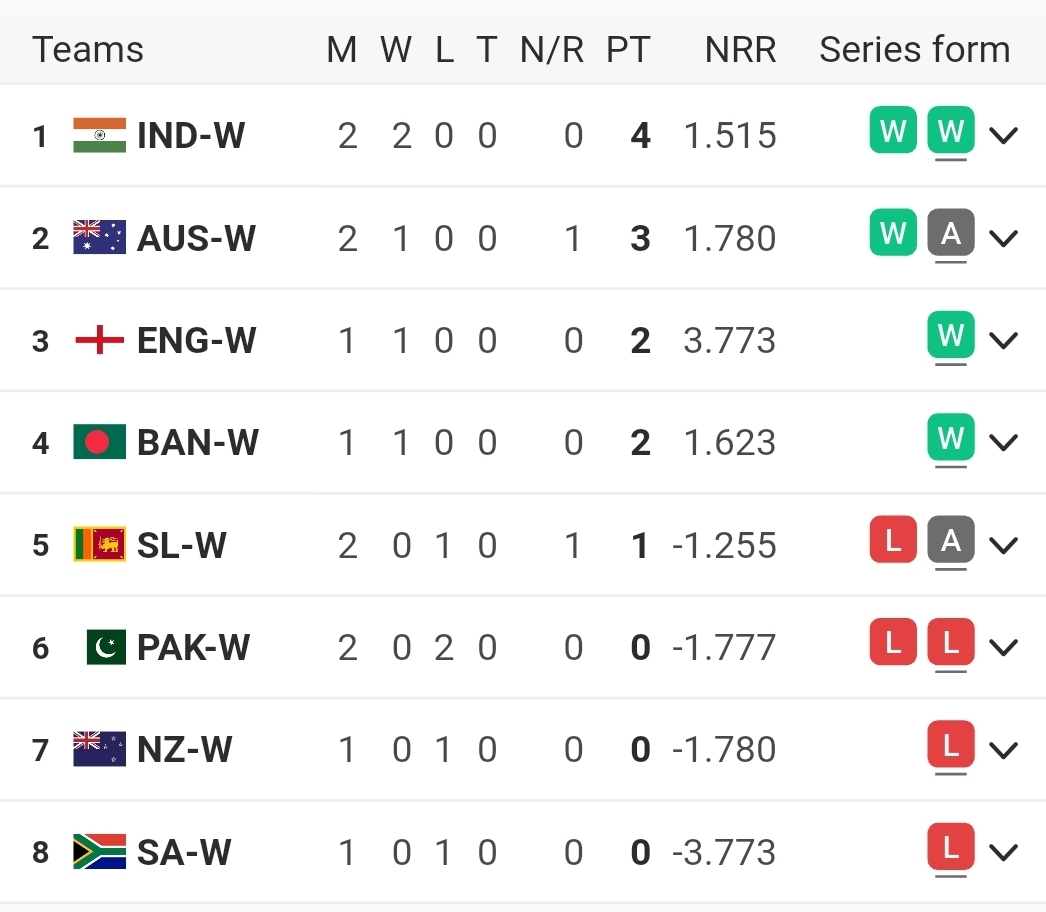The width and height of the screenshot is (1046, 912).
Task: Open the BAN-W team name link
Action: 197,443
